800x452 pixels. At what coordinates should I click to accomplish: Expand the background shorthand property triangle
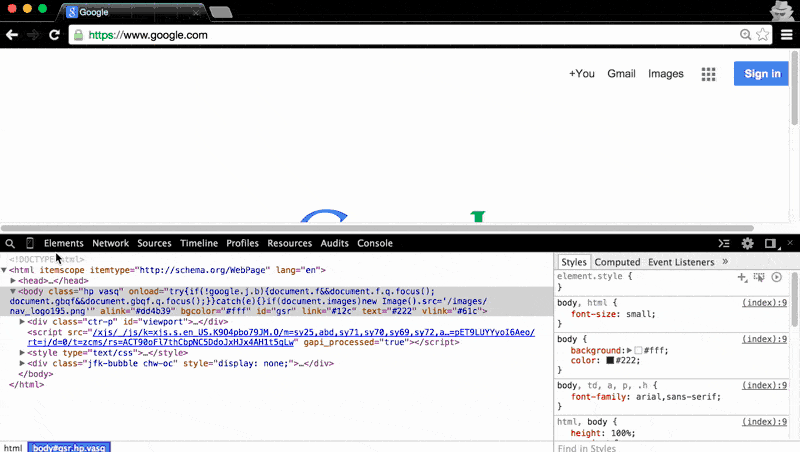[630, 350]
